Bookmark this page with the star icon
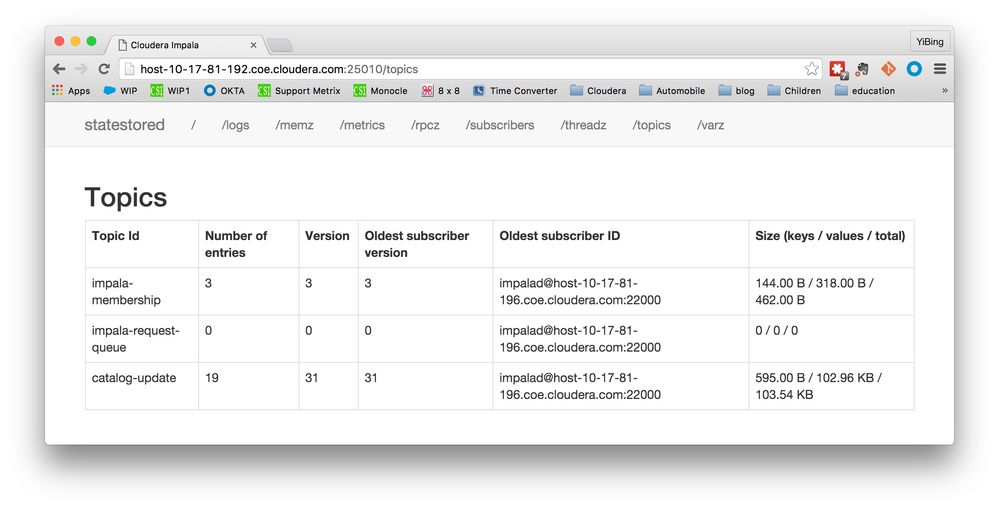The image size is (999, 509). tap(811, 69)
